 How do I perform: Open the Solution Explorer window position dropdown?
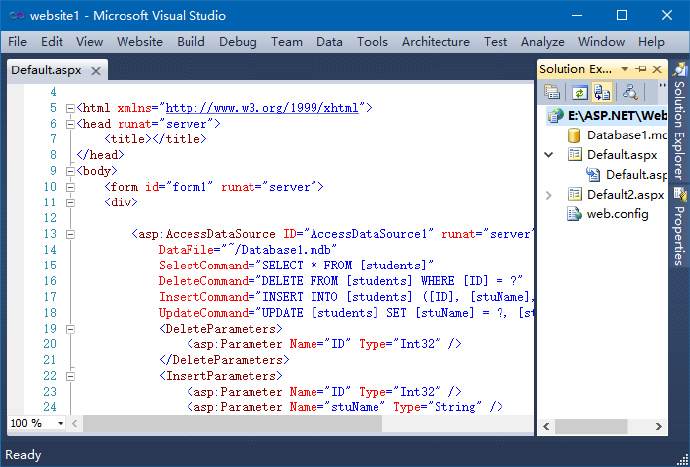coord(624,69)
